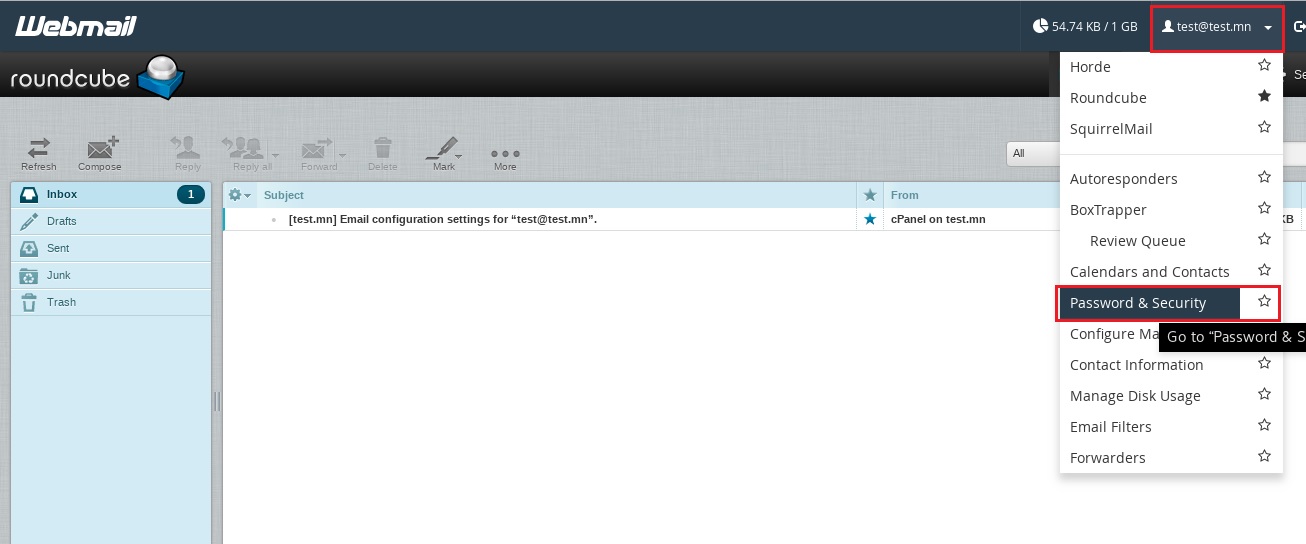Open the Trash folder

click(111, 303)
